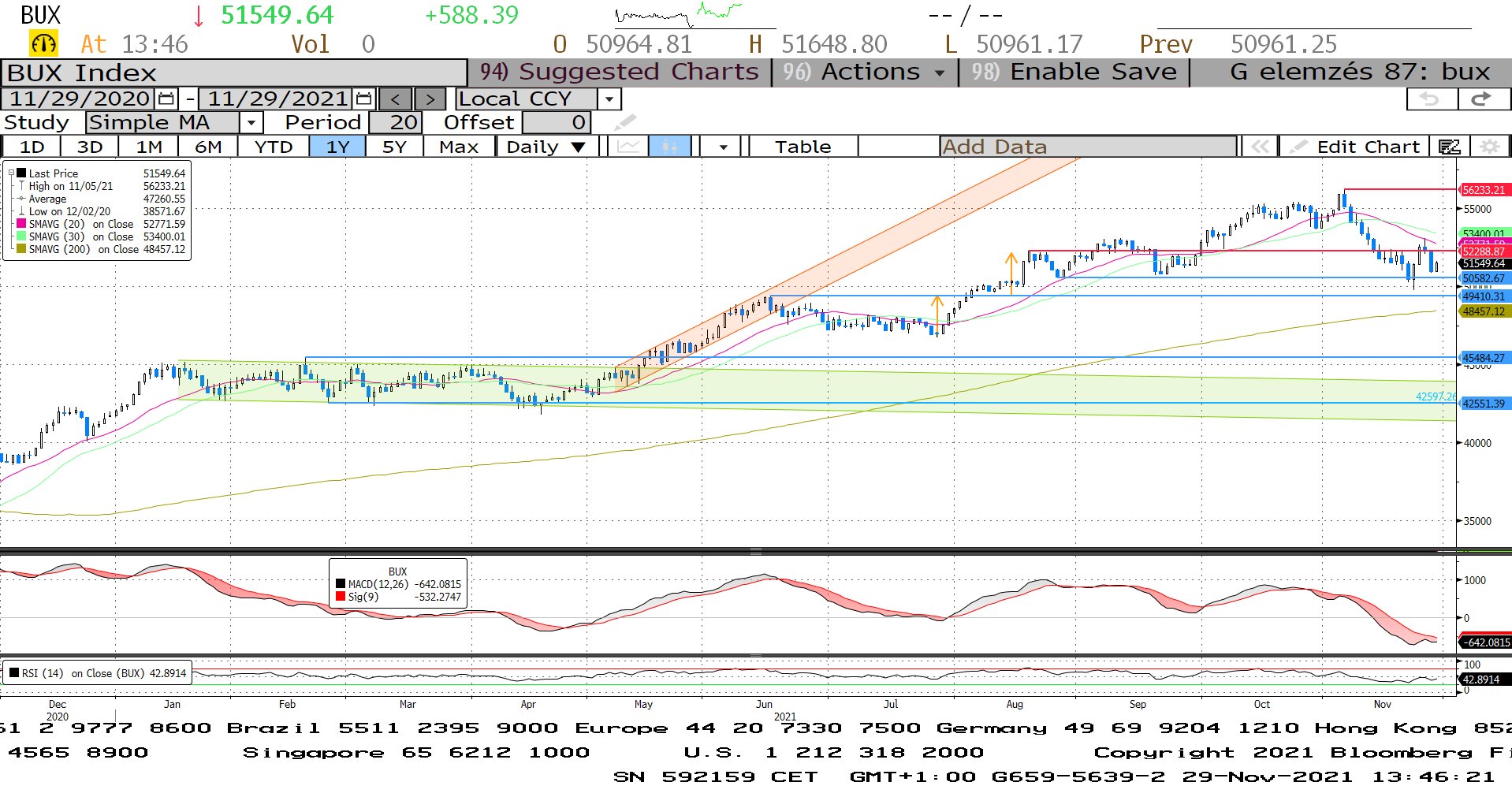This screenshot has height=808, width=1512.
Task: Open the Daily periodicity dropdown
Action: click(546, 147)
